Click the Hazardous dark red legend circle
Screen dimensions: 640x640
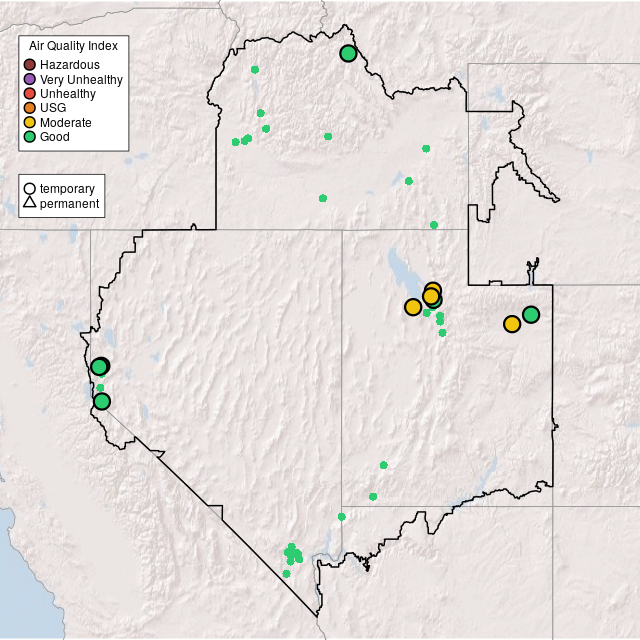30,65
